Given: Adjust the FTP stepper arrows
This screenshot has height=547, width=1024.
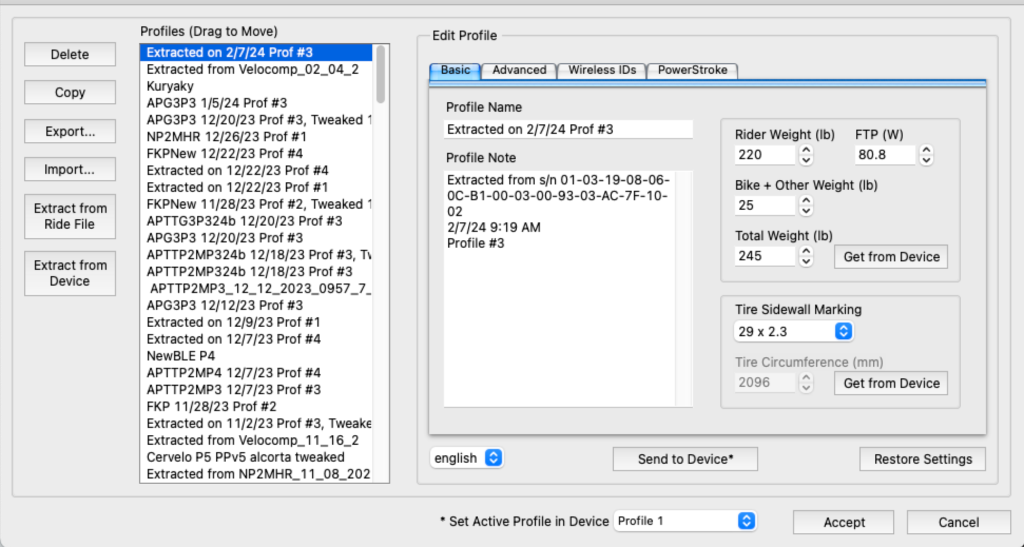Looking at the screenshot, I should [927, 155].
